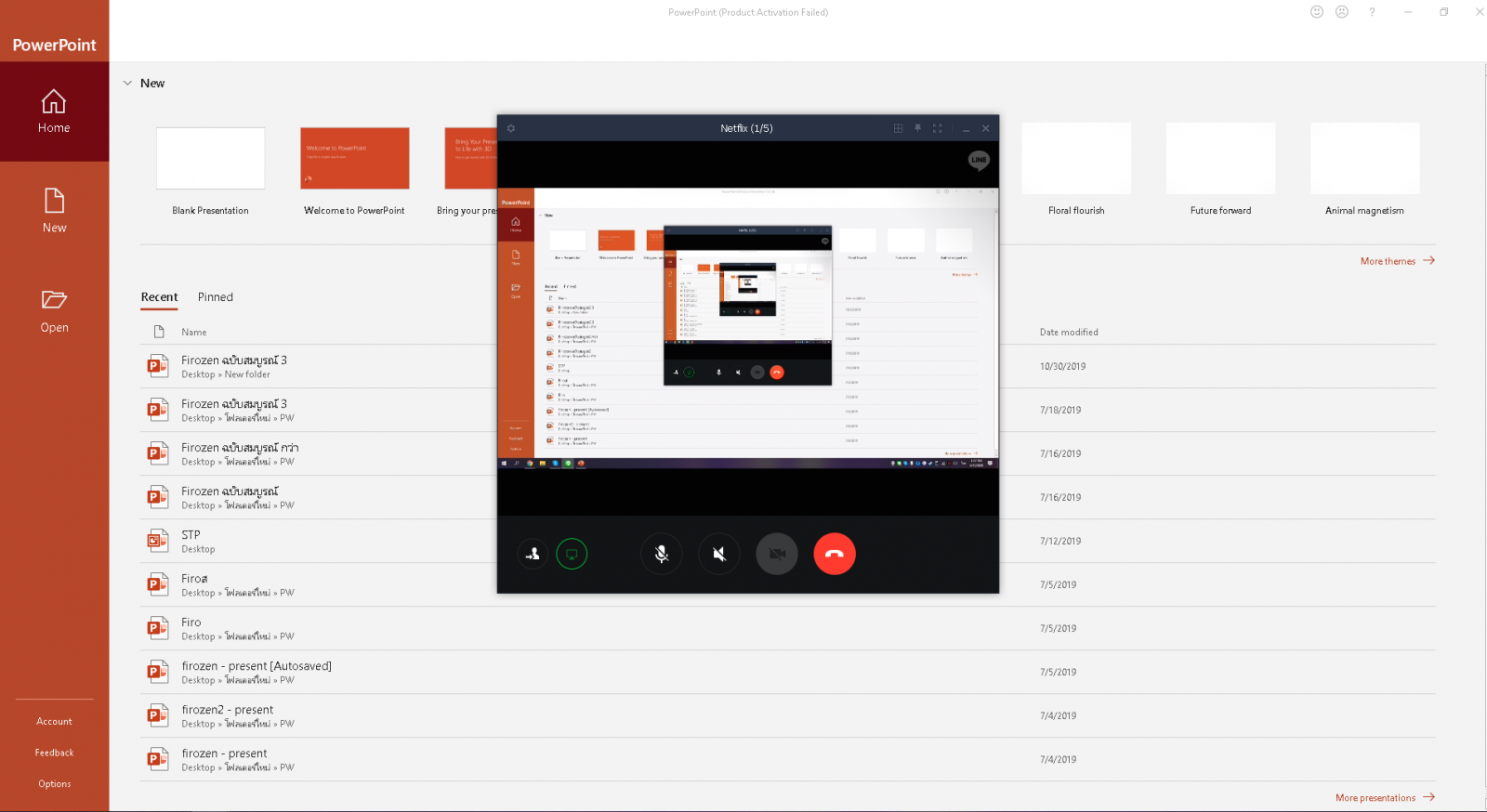Collapse the New section chevron
The height and width of the screenshot is (812, 1487).
127,84
